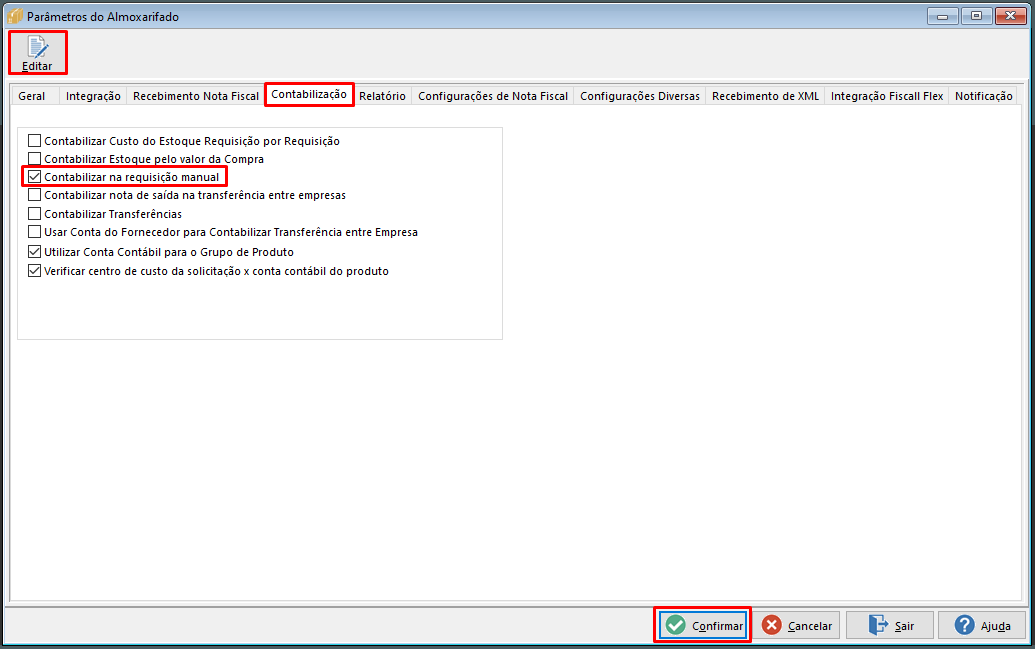This screenshot has width=1035, height=649.
Task: Uncheck Utilizar Conta Contábil para Grupo de Produto
Action: [34, 252]
